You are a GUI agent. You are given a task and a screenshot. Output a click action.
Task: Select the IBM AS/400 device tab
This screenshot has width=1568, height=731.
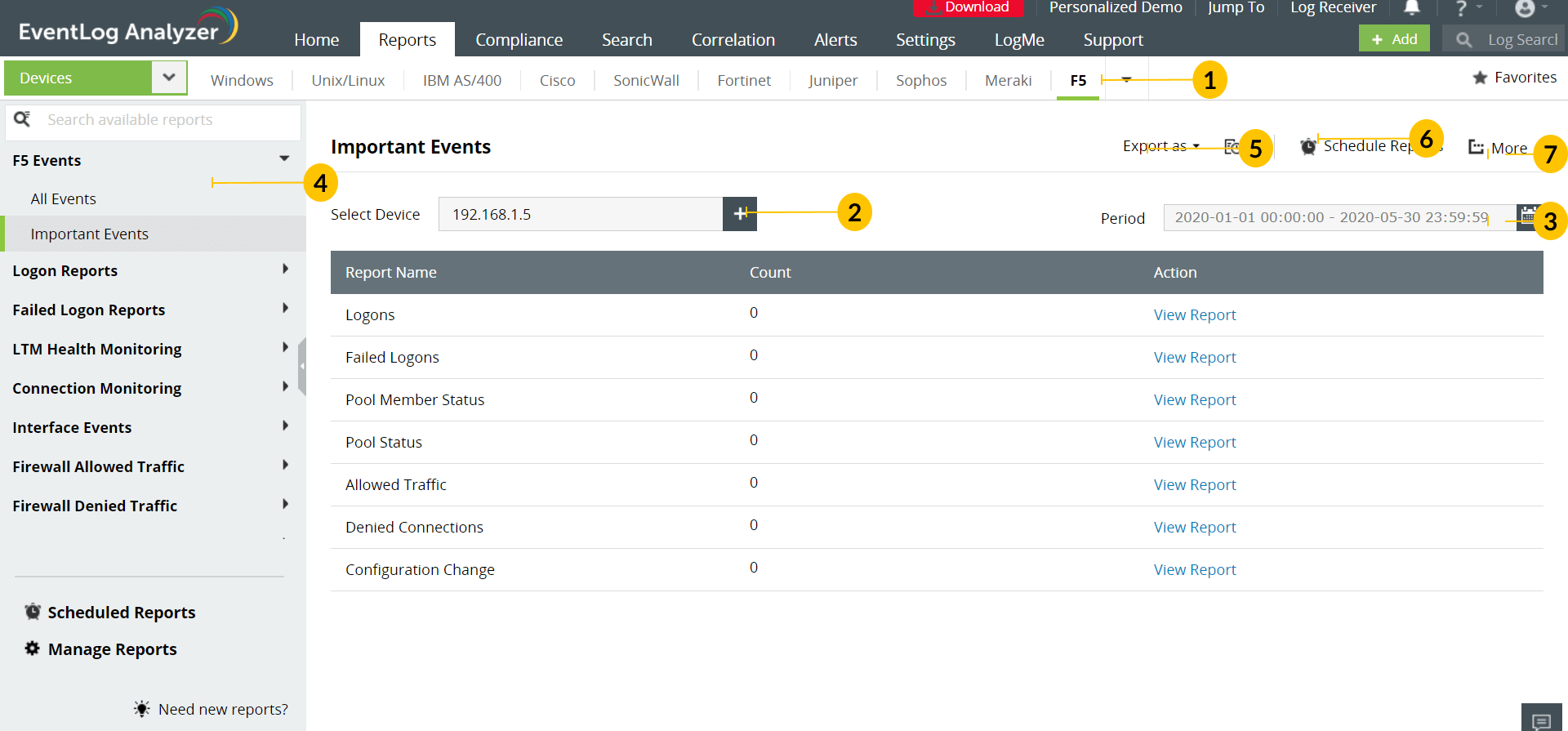(x=462, y=80)
